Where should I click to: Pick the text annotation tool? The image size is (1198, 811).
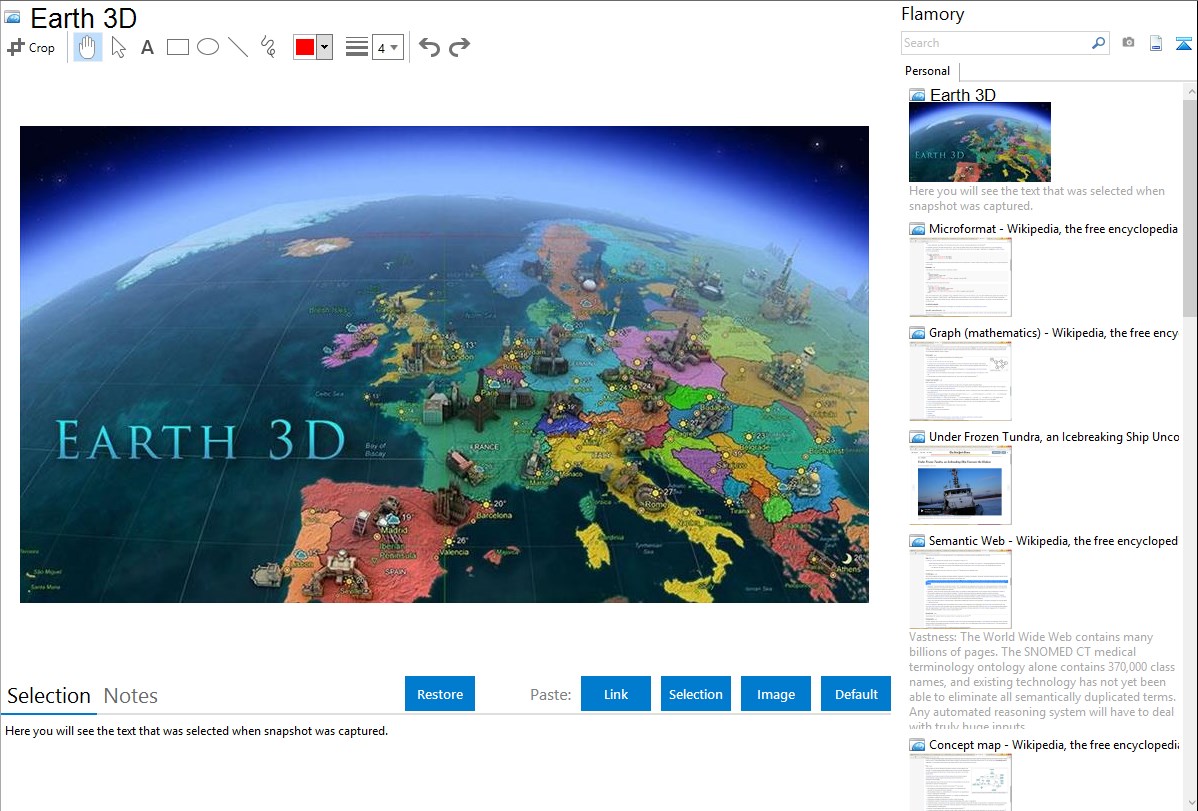click(147, 47)
